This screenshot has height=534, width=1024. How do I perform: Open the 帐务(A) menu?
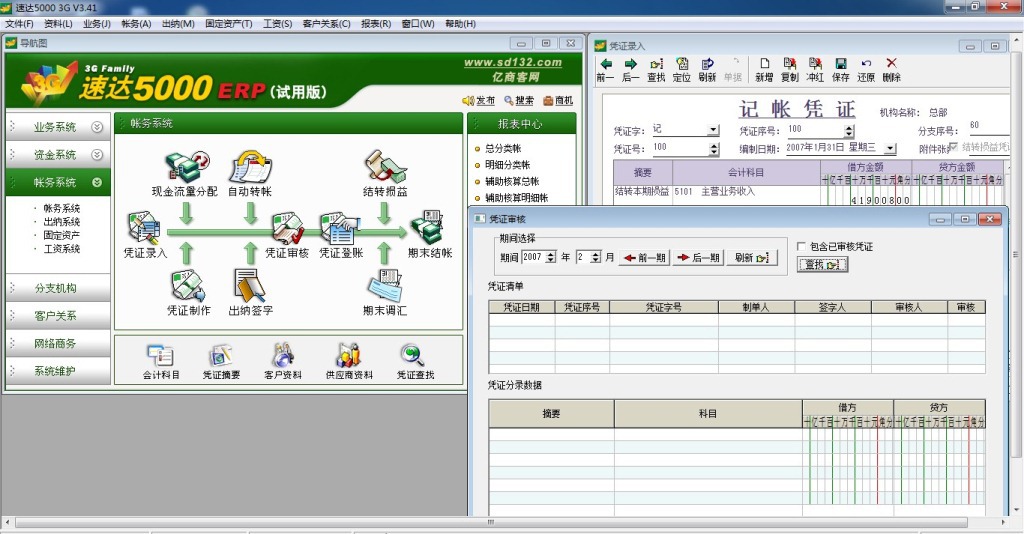point(136,24)
